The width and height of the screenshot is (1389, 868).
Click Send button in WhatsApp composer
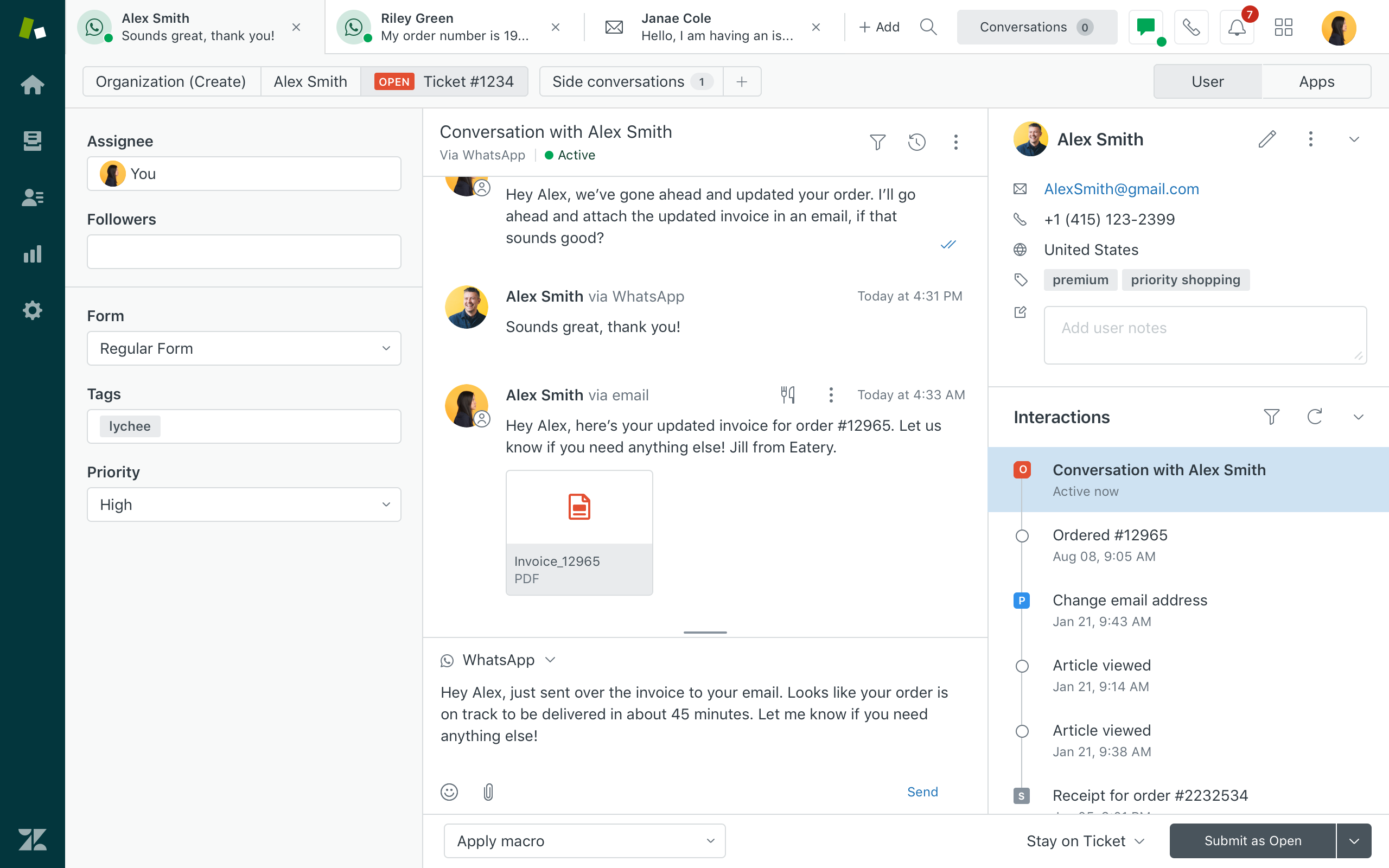tap(921, 792)
